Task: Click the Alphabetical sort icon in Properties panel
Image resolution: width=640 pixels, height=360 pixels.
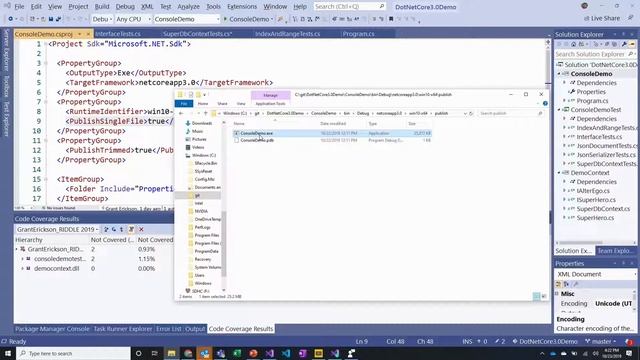Action: click(566, 284)
